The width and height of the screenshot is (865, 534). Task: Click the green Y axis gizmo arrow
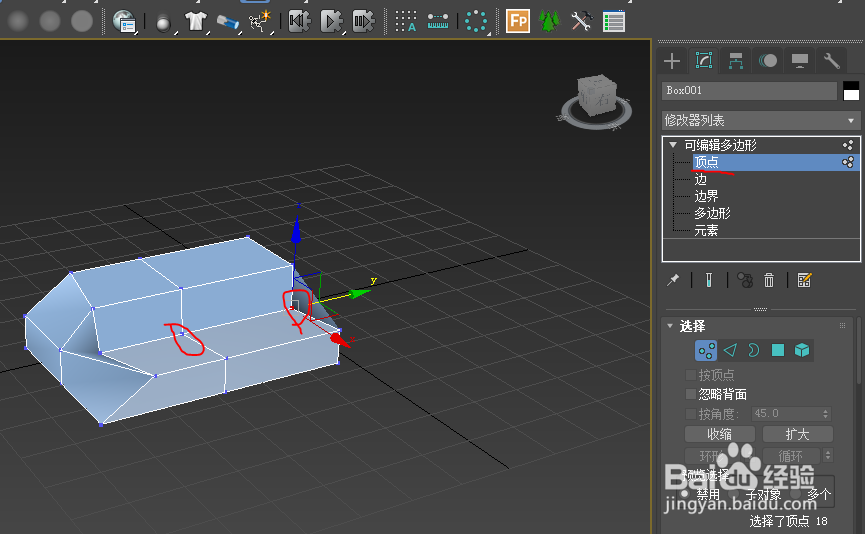(x=360, y=293)
